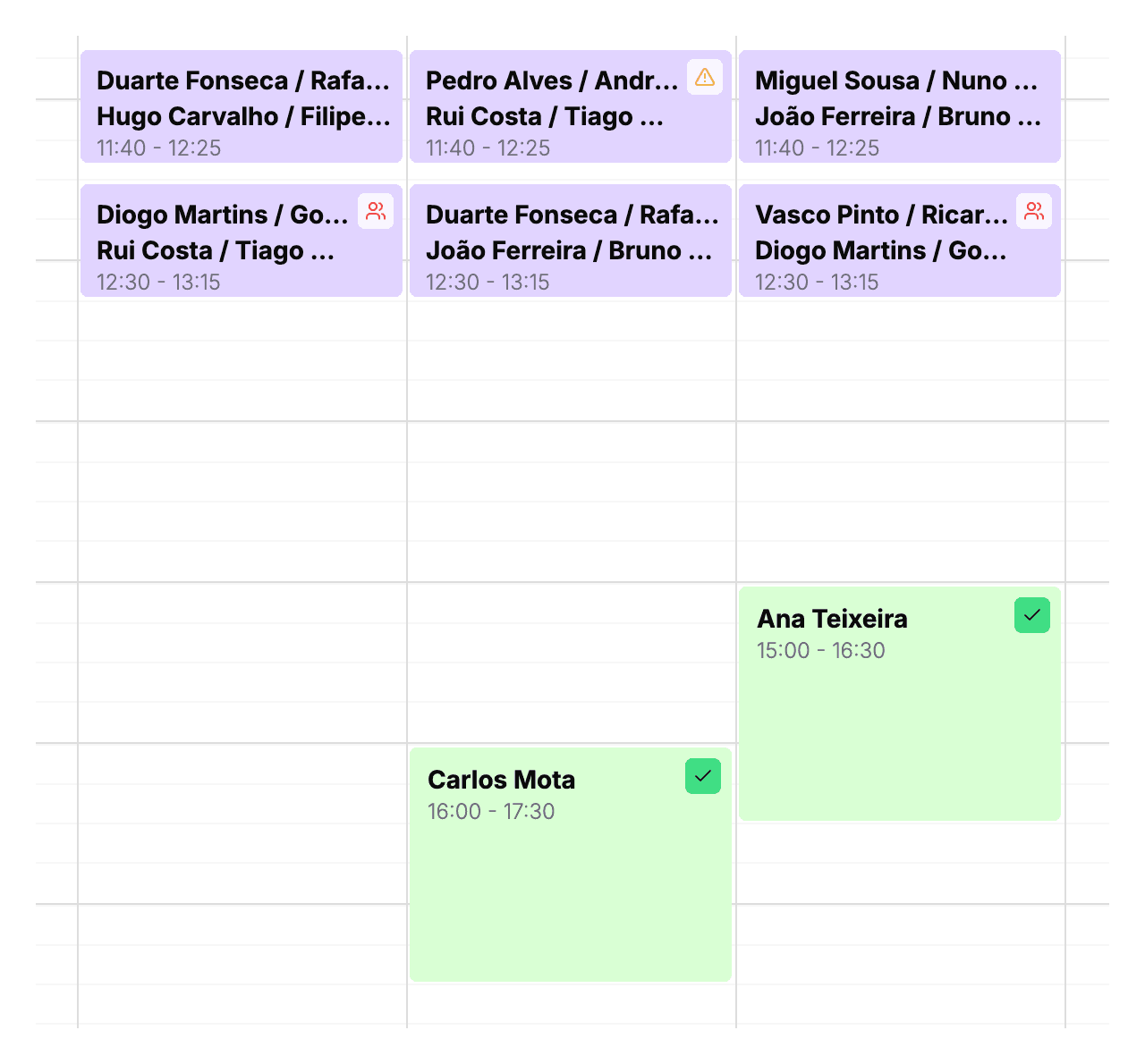
Task: Click the Pedro Alves / Andr... name line
Action: [x=552, y=80]
